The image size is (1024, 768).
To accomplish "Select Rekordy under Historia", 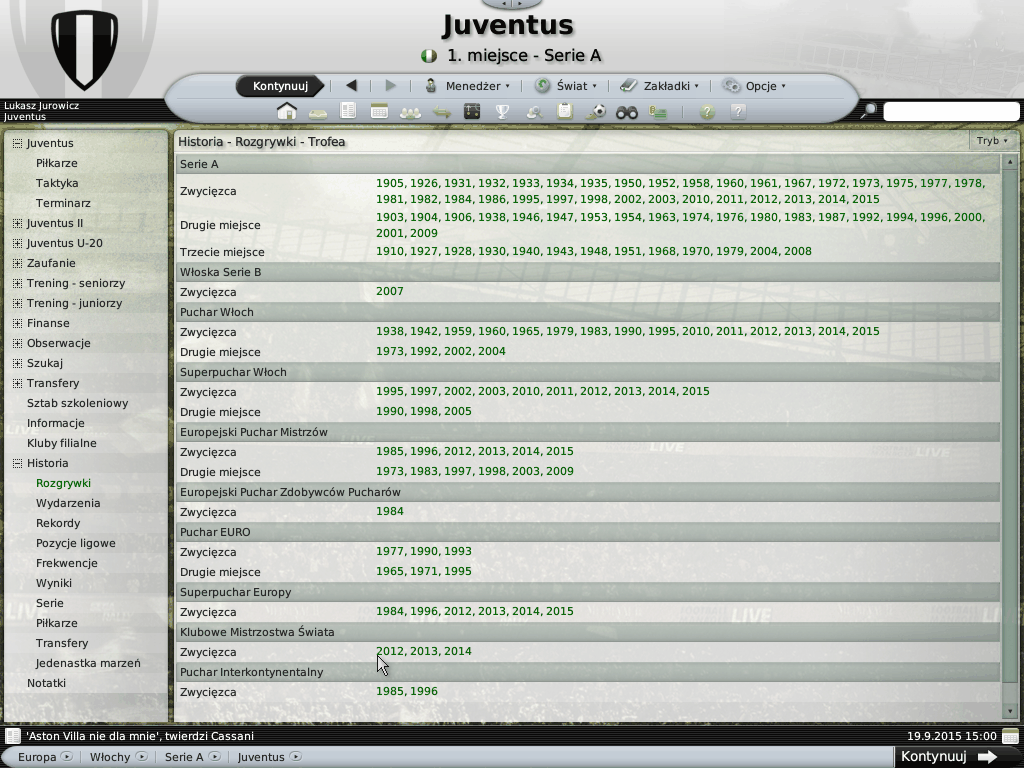I will click(58, 523).
